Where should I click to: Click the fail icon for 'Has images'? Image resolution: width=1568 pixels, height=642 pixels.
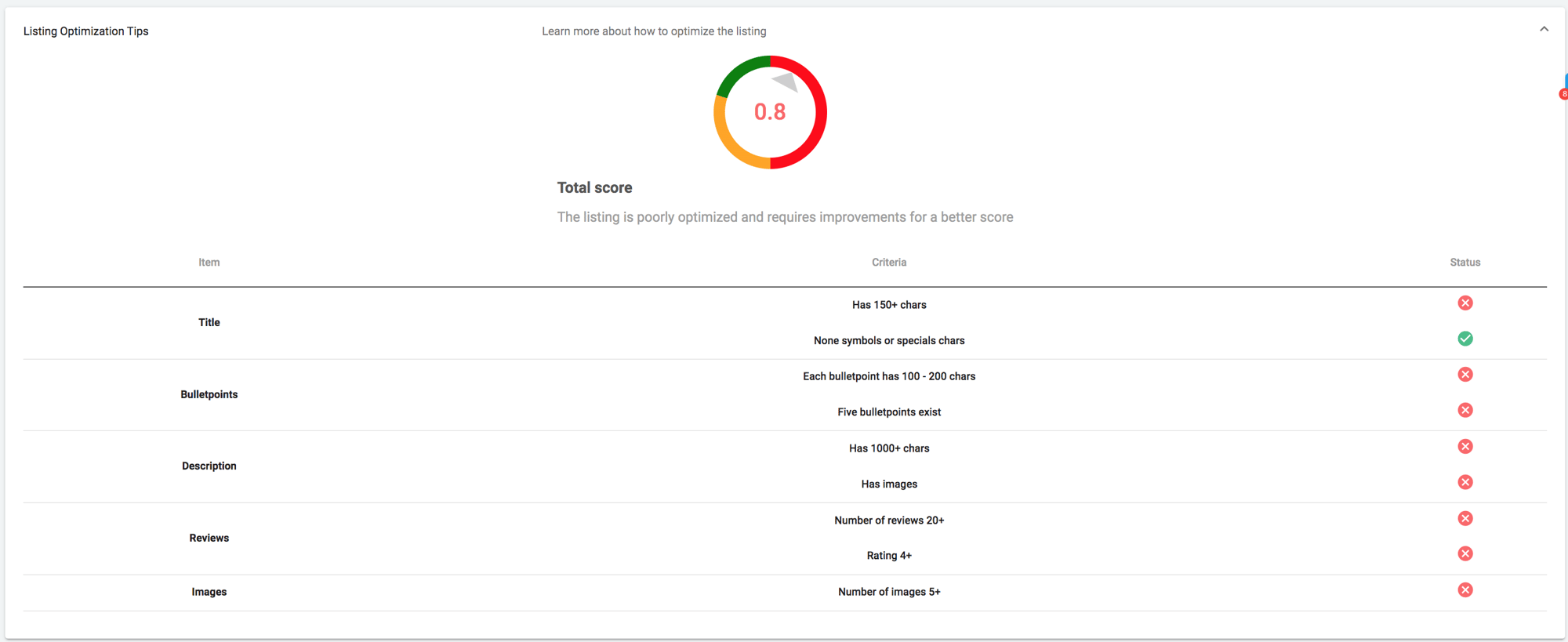click(x=1465, y=482)
